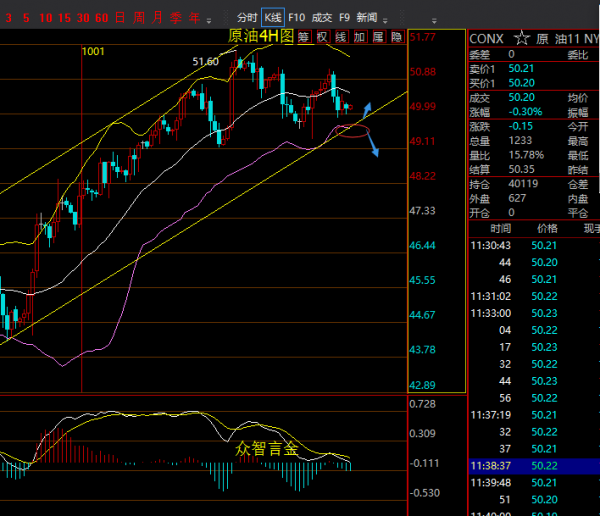Click the favorite star next to CONX
This screenshot has width=600, height=516.
[522, 38]
